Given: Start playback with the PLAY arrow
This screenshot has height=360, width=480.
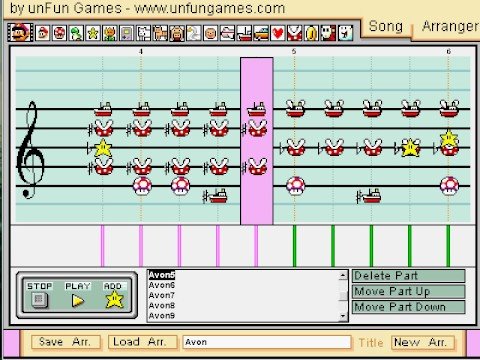Looking at the screenshot, I should (78, 295).
